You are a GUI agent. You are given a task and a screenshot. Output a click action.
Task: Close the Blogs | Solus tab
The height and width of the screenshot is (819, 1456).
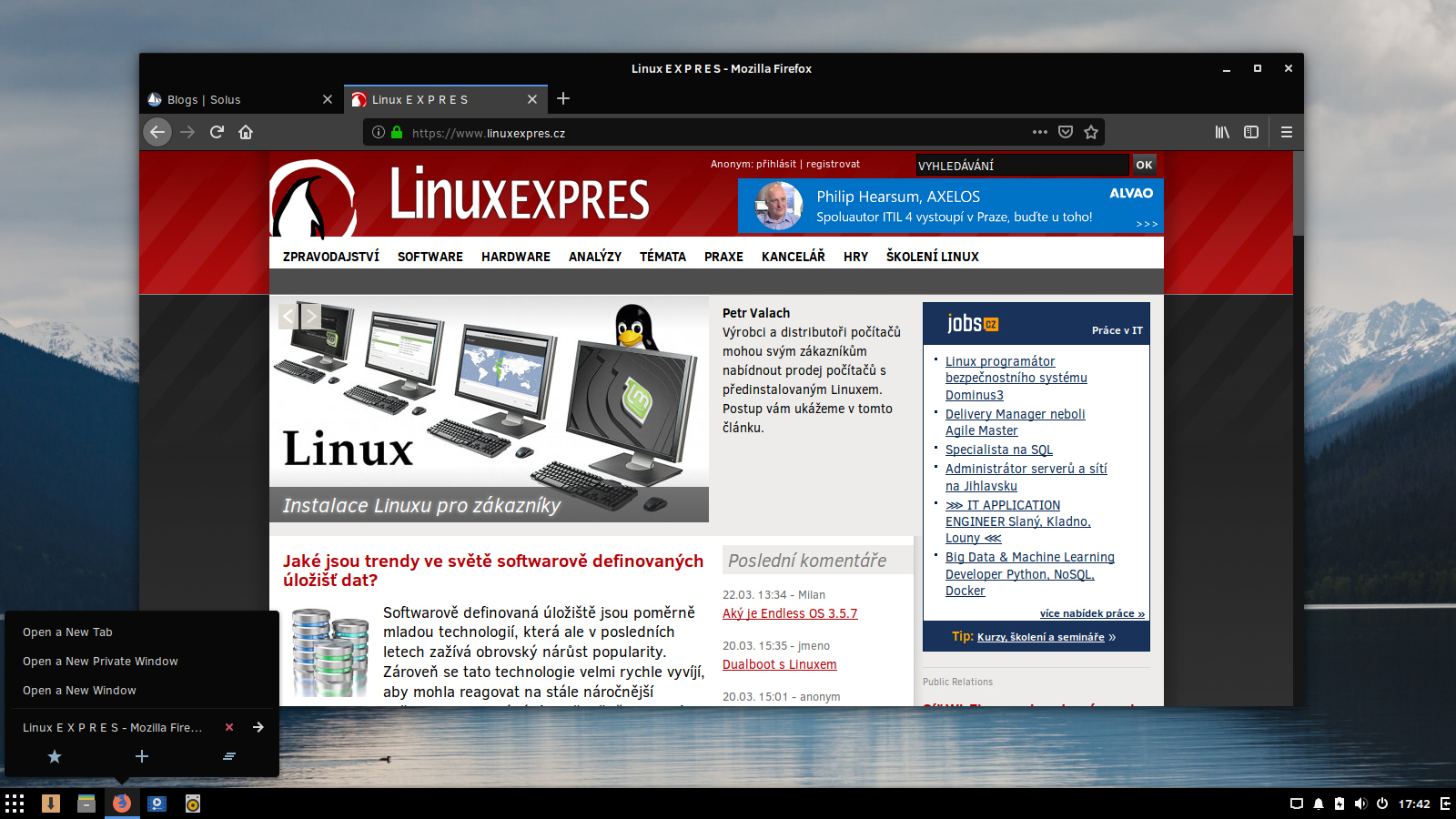pyautogui.click(x=328, y=99)
